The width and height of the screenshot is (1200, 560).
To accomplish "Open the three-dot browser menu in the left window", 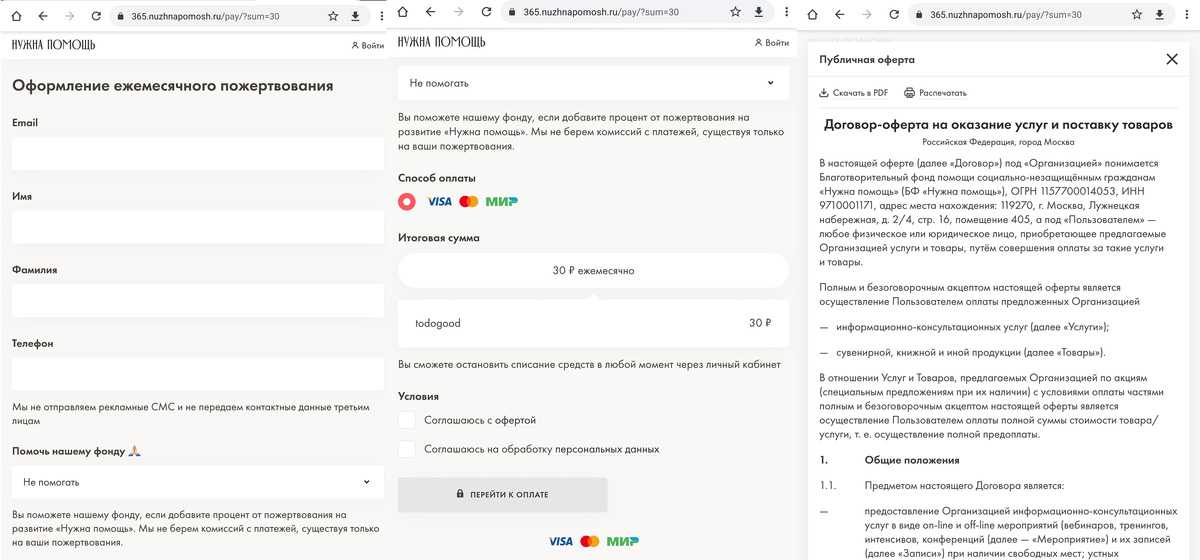I will (380, 16).
